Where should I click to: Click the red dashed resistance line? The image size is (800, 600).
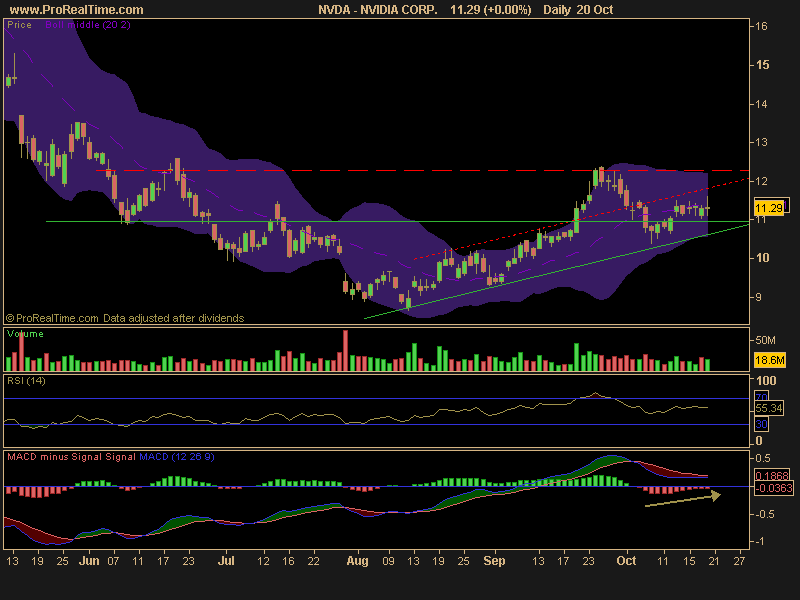click(x=423, y=170)
